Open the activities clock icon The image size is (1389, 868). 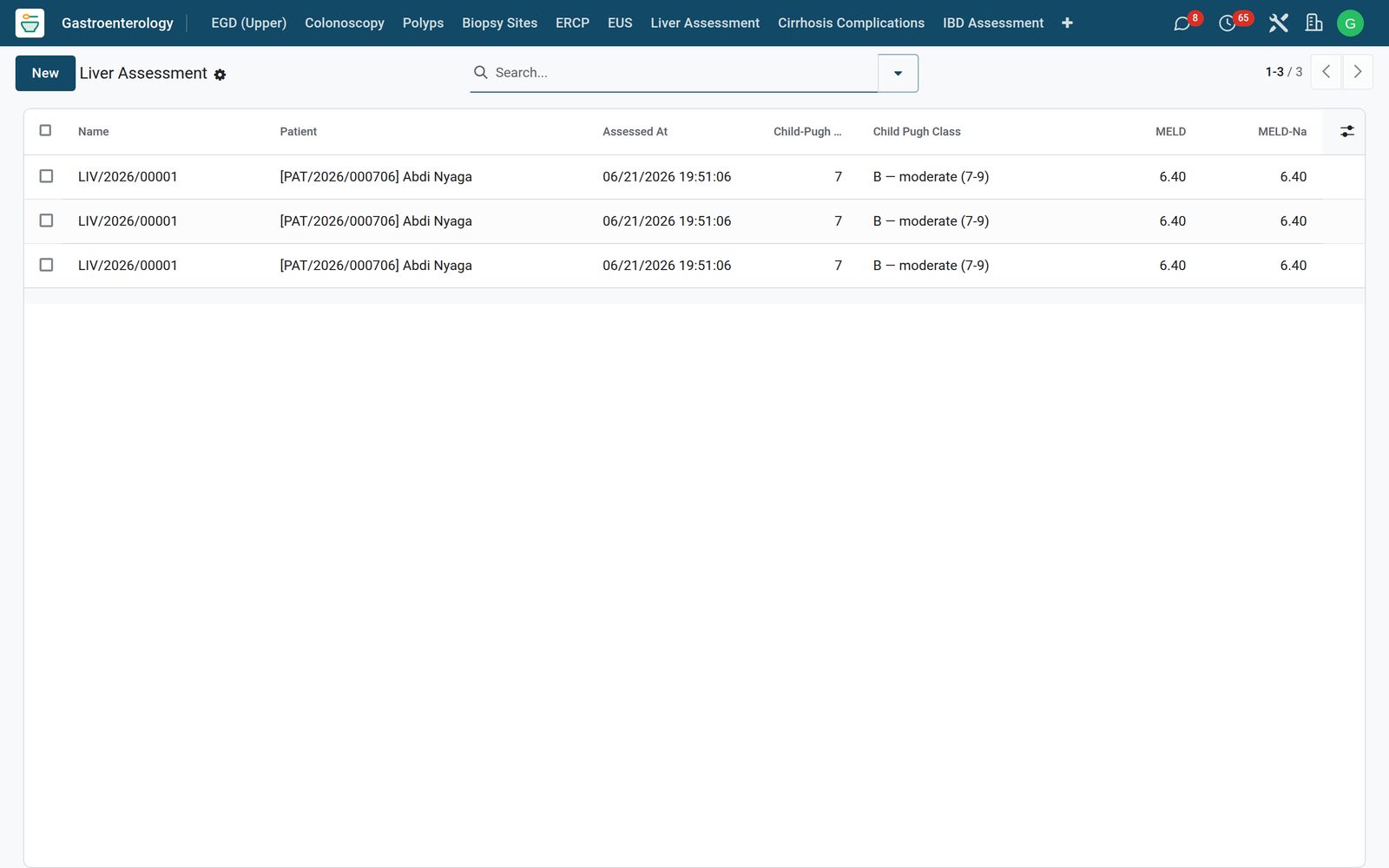(x=1227, y=23)
